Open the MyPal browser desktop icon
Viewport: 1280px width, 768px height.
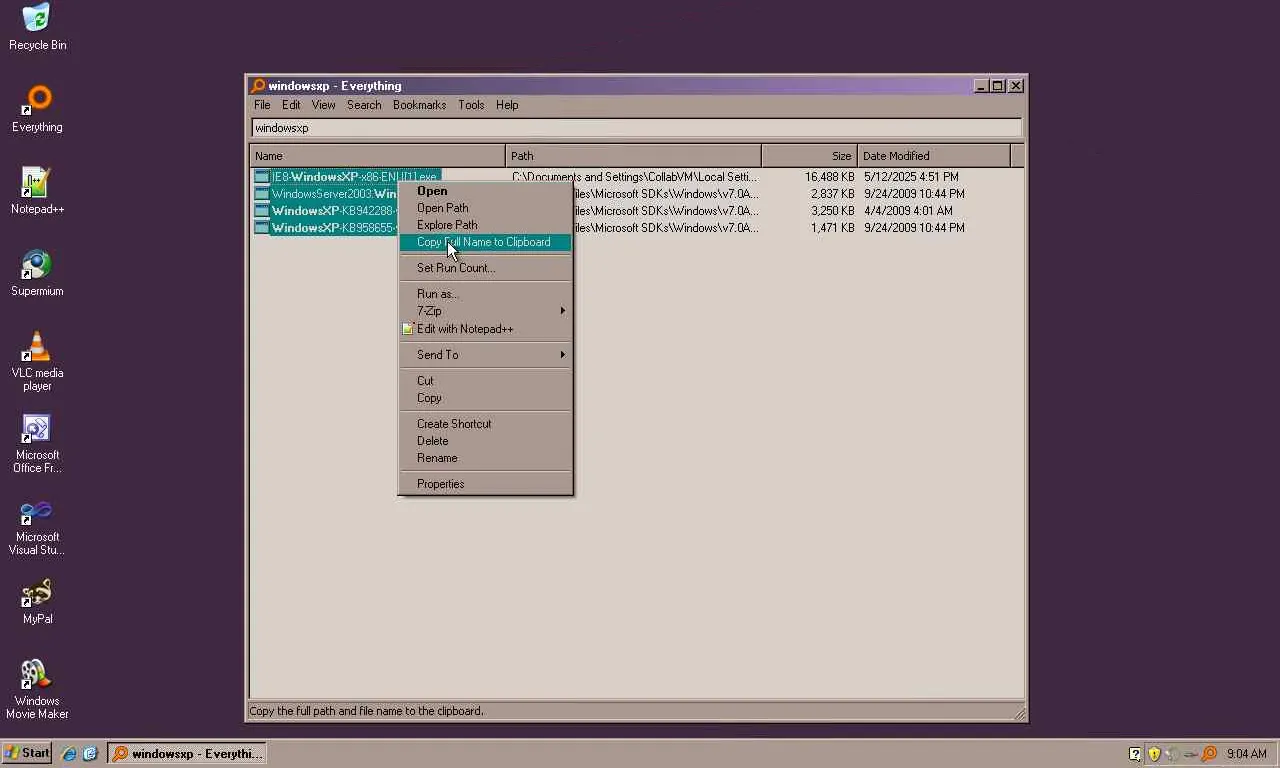click(37, 600)
